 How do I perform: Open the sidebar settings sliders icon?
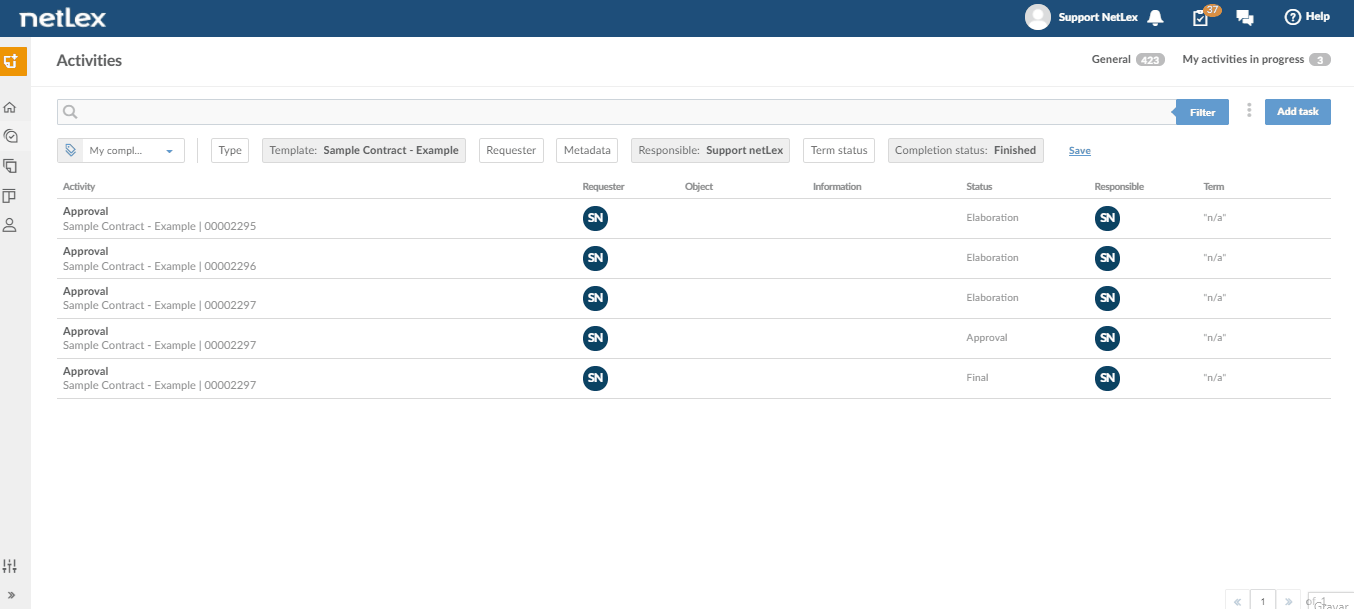coord(10,566)
